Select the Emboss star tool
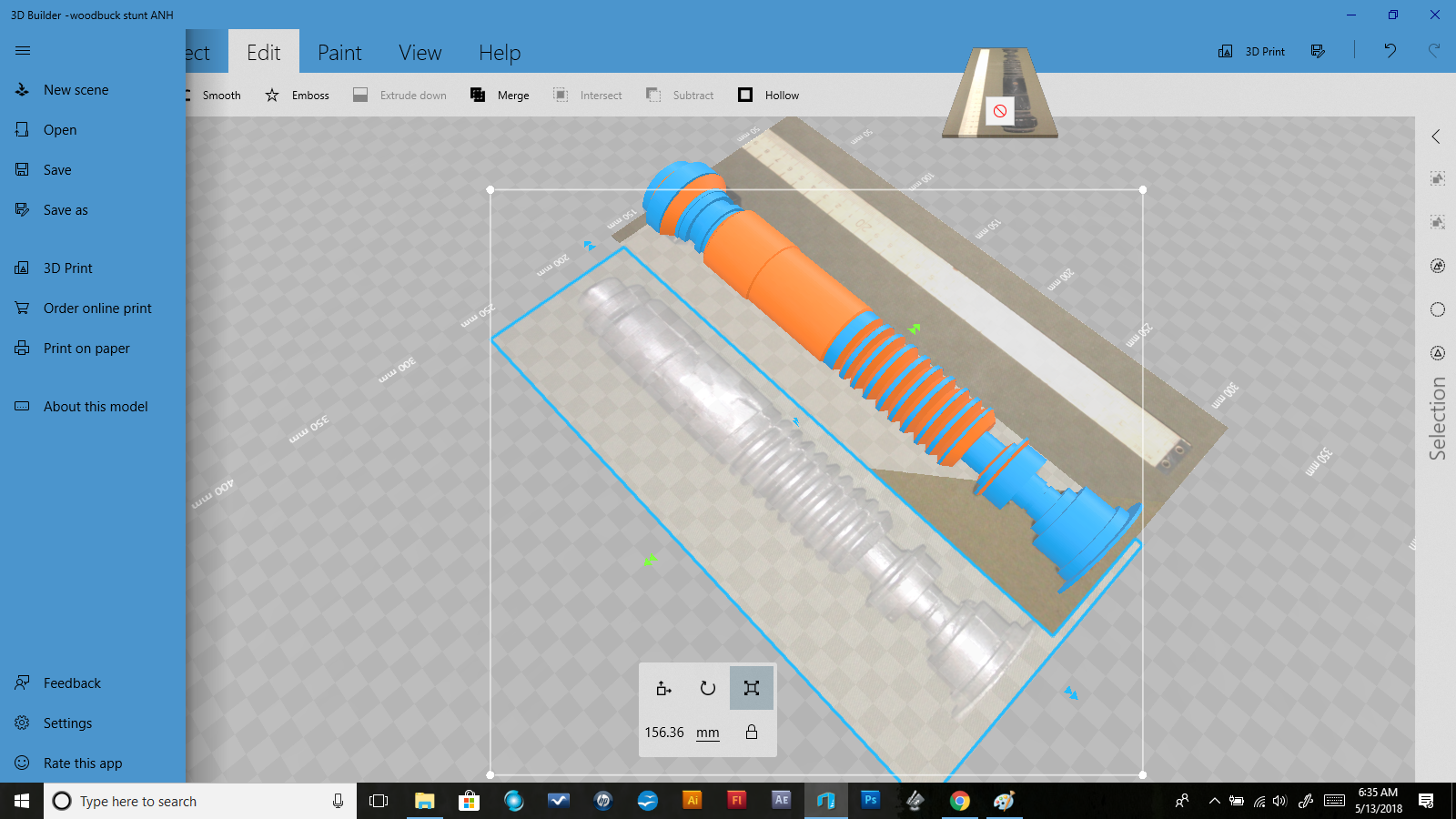 point(298,96)
